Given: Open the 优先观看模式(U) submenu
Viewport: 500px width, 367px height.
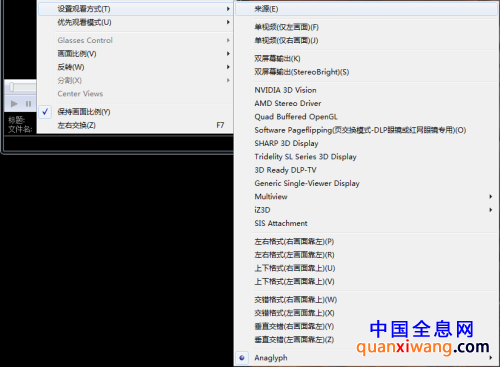Looking at the screenshot, I should [135, 22].
